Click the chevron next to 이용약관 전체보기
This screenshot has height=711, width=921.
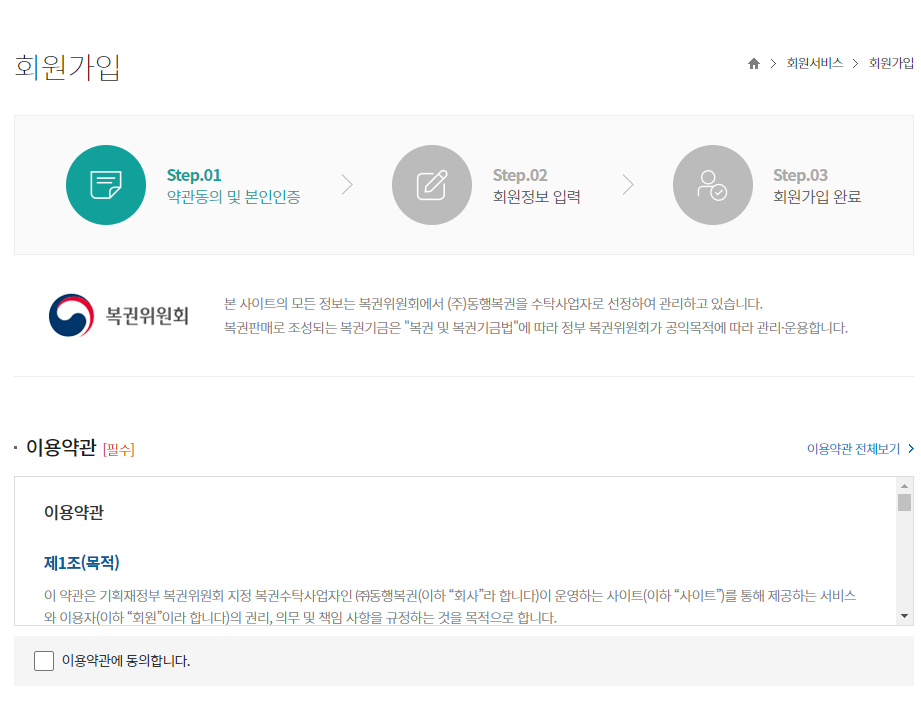click(x=910, y=449)
